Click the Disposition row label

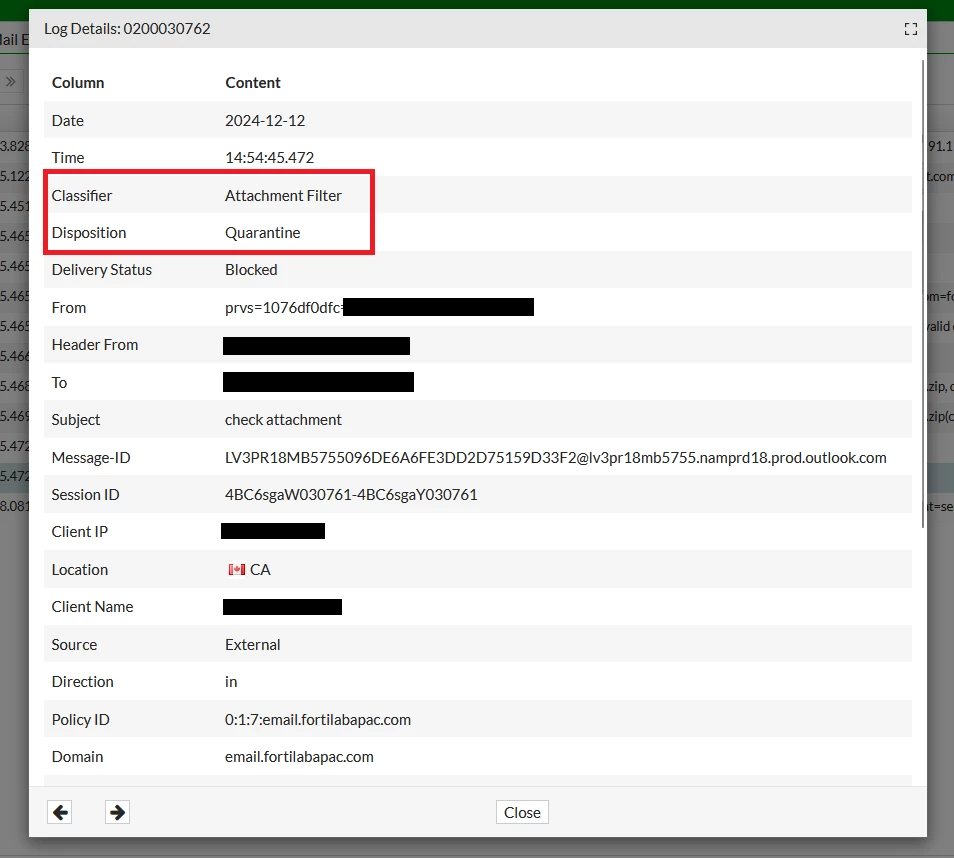pyautogui.click(x=89, y=232)
